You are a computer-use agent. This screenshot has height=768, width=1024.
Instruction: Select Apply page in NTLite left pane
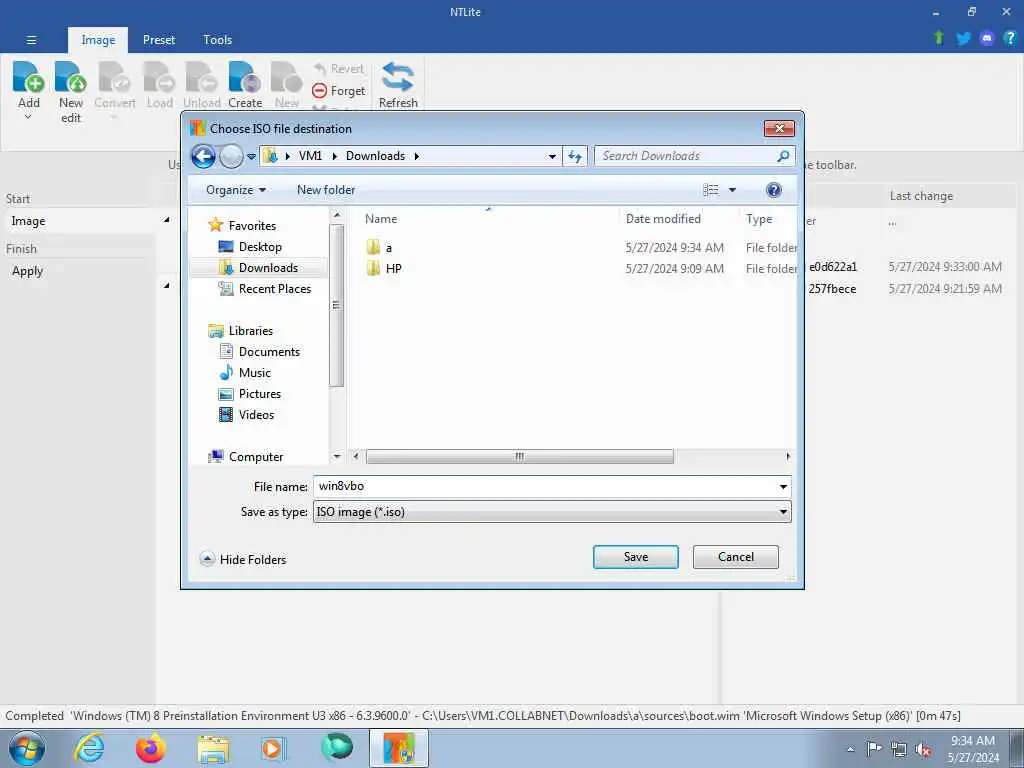tap(78, 271)
